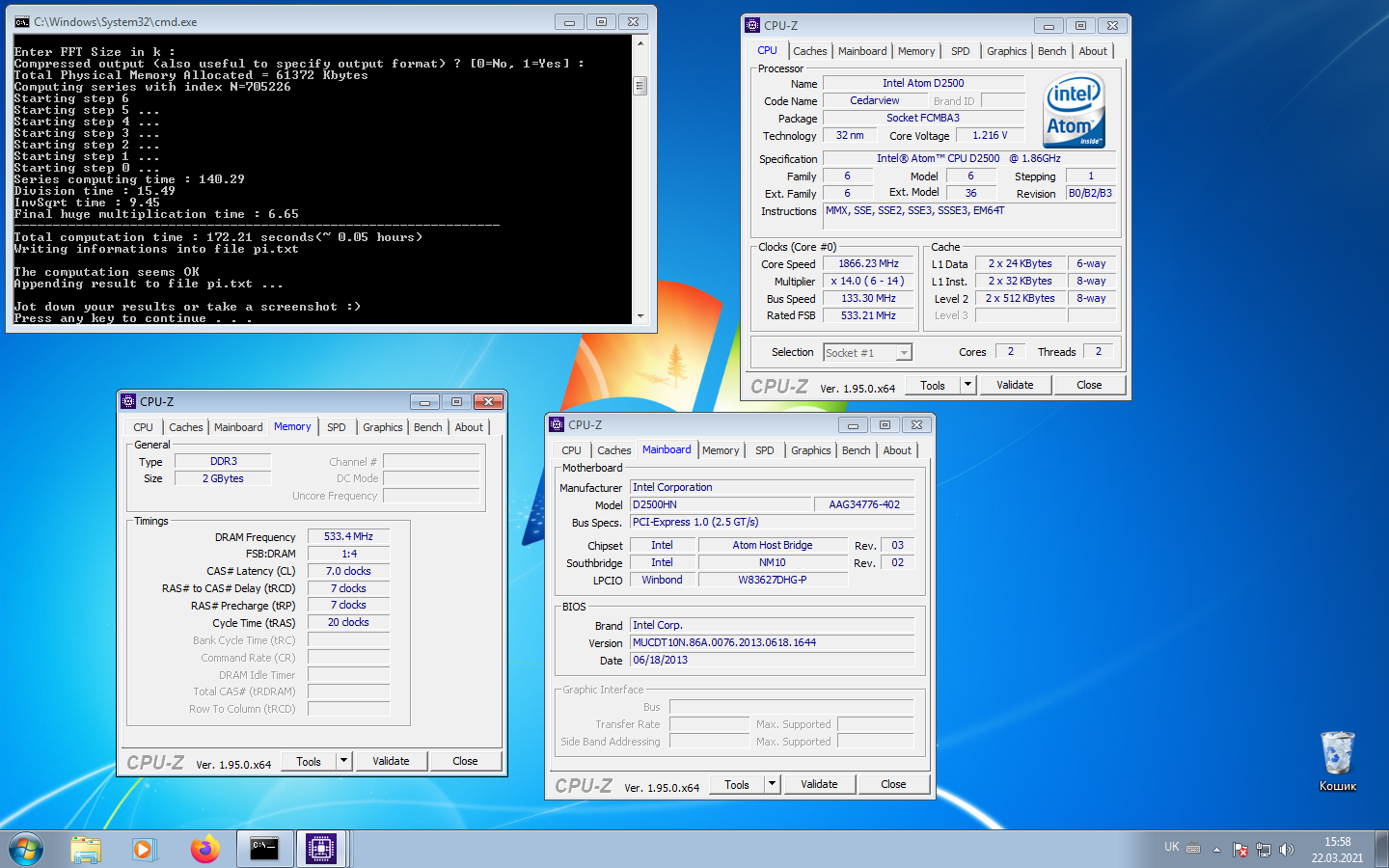Viewport: 1389px width, 868px height.
Task: Expand Tools arrow in CPU window
Action: [967, 385]
